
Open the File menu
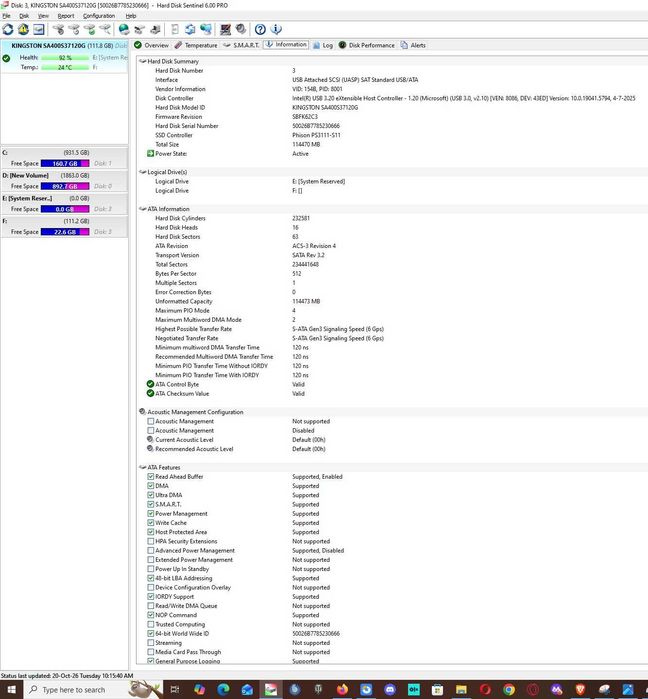click(x=6, y=16)
